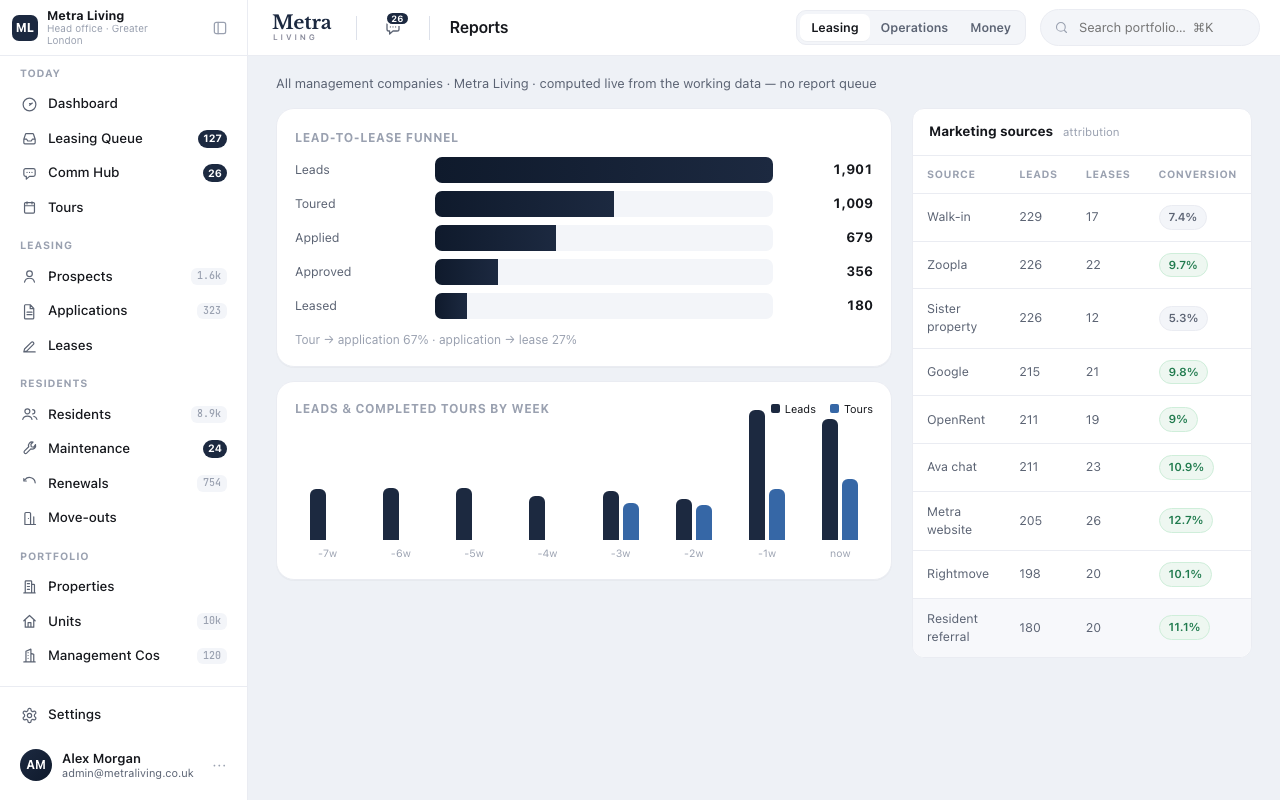
Task: Click the Dashboard gauge icon
Action: click(x=29, y=104)
